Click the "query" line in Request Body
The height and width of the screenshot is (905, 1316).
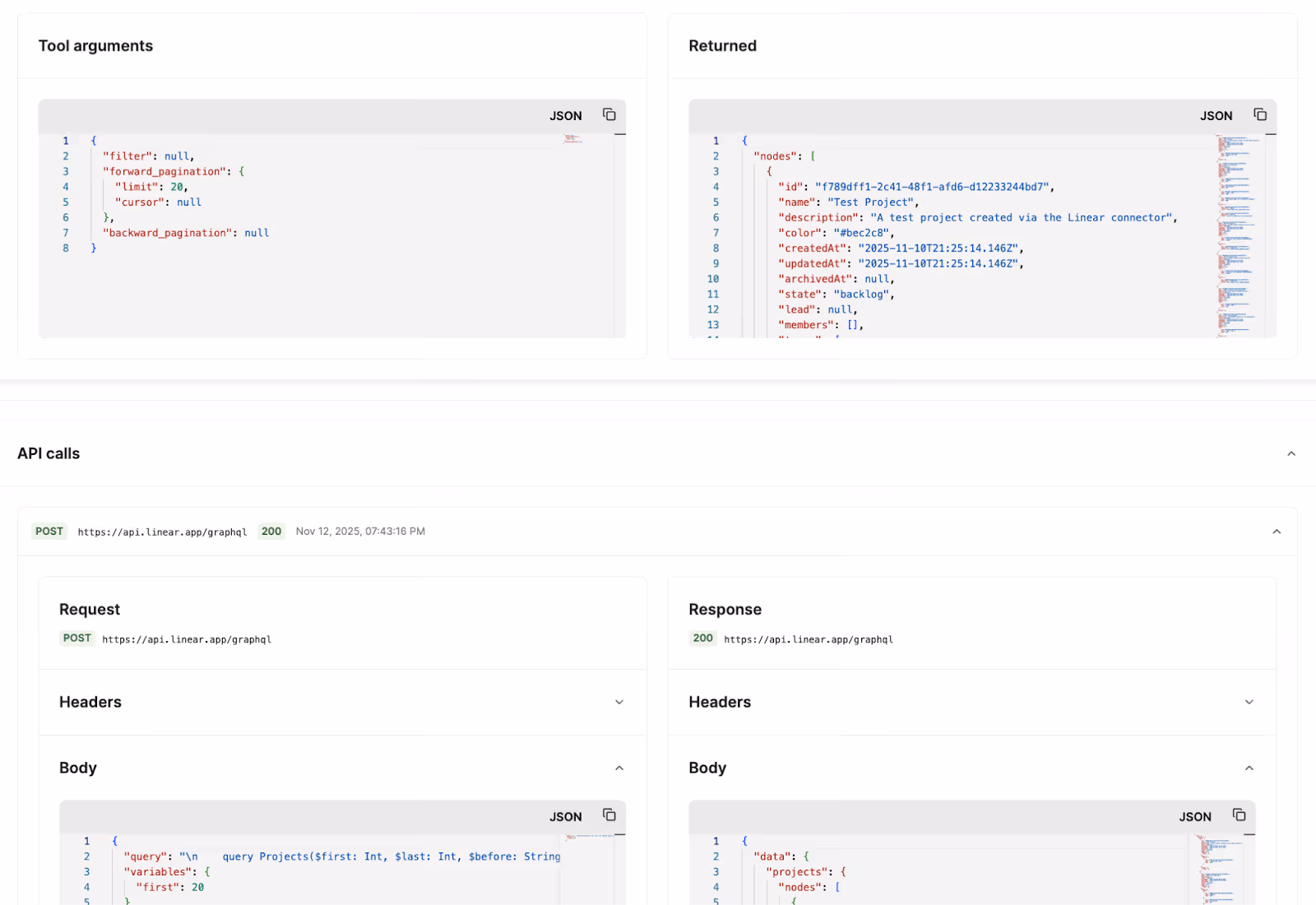coord(342,856)
